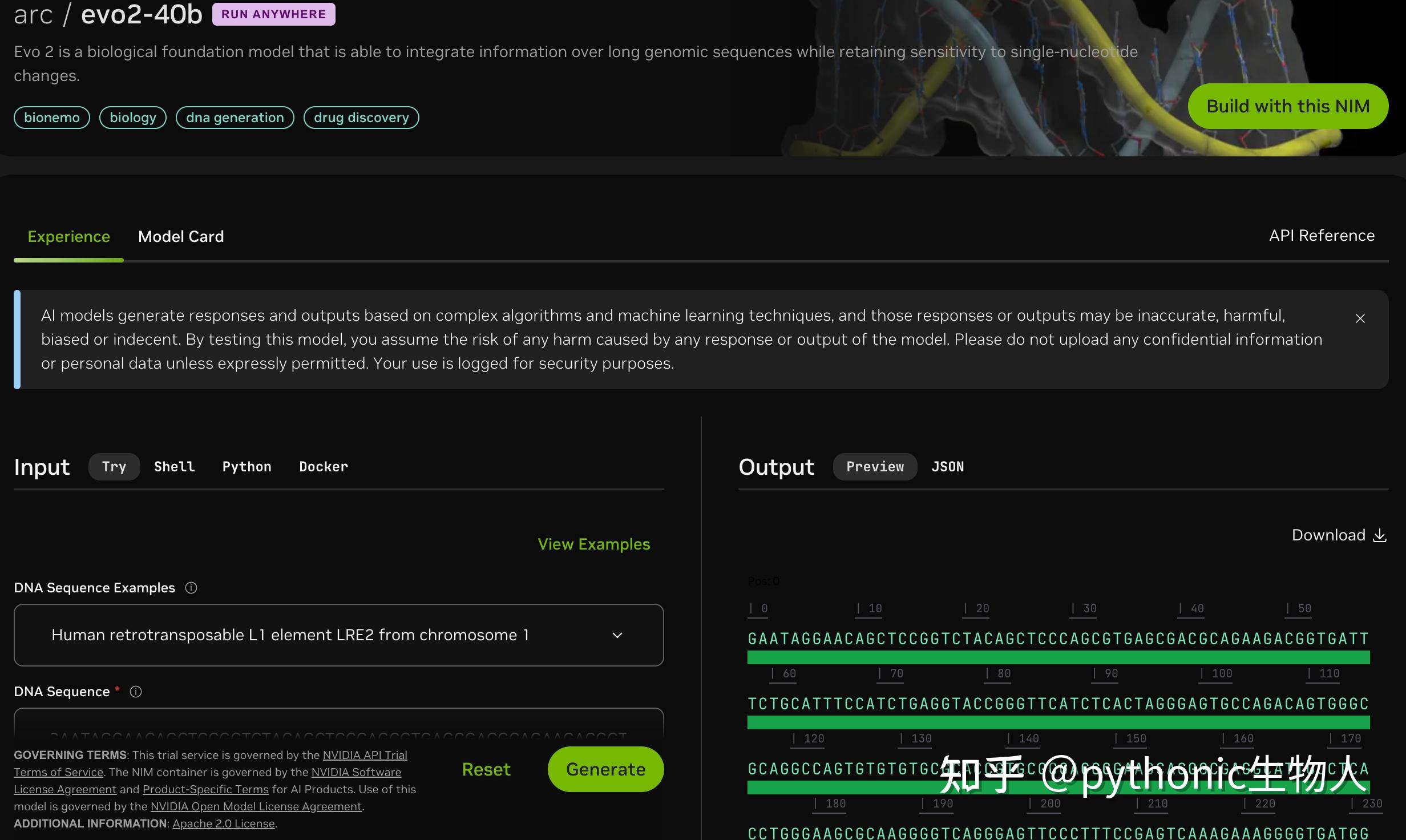Open the API Reference link
Image resolution: width=1406 pixels, height=840 pixels.
[x=1322, y=236]
